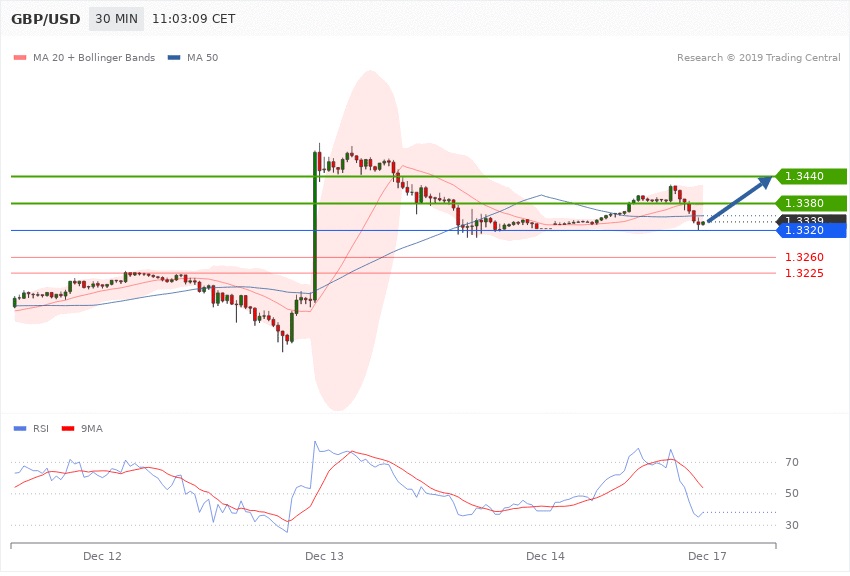Viewport: 850px width, 576px height.
Task: Toggle the 9MA legend entry
Action: click(84, 428)
